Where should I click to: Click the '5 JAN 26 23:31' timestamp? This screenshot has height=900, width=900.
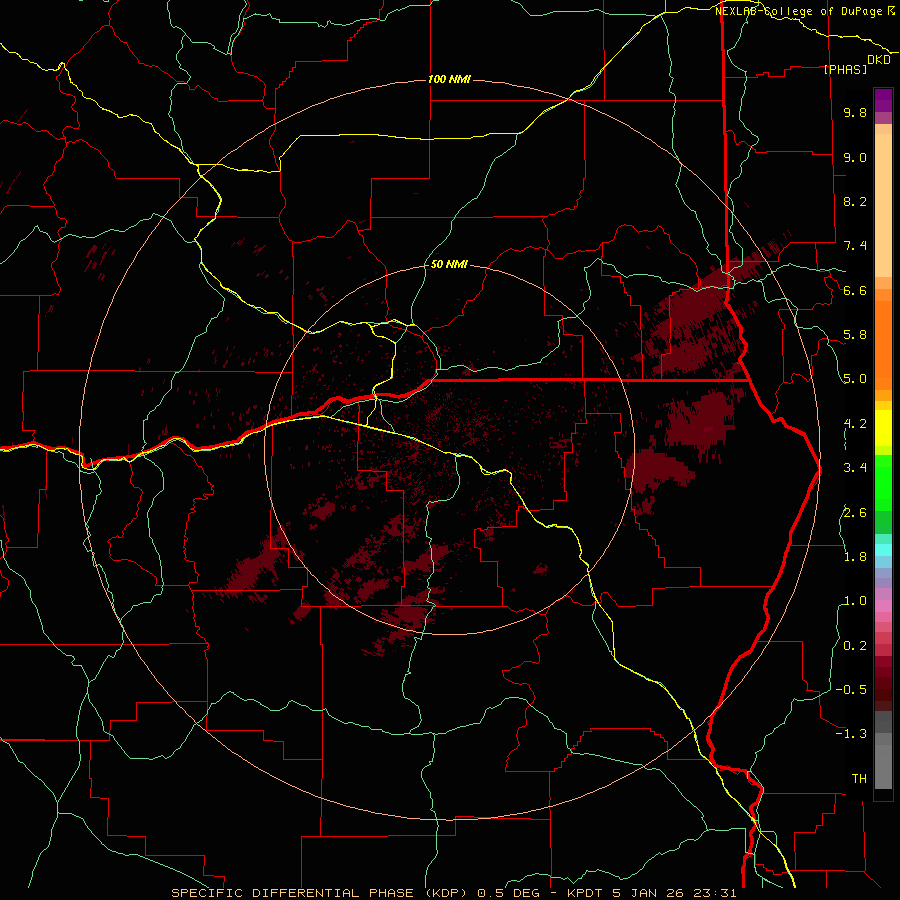pos(674,893)
